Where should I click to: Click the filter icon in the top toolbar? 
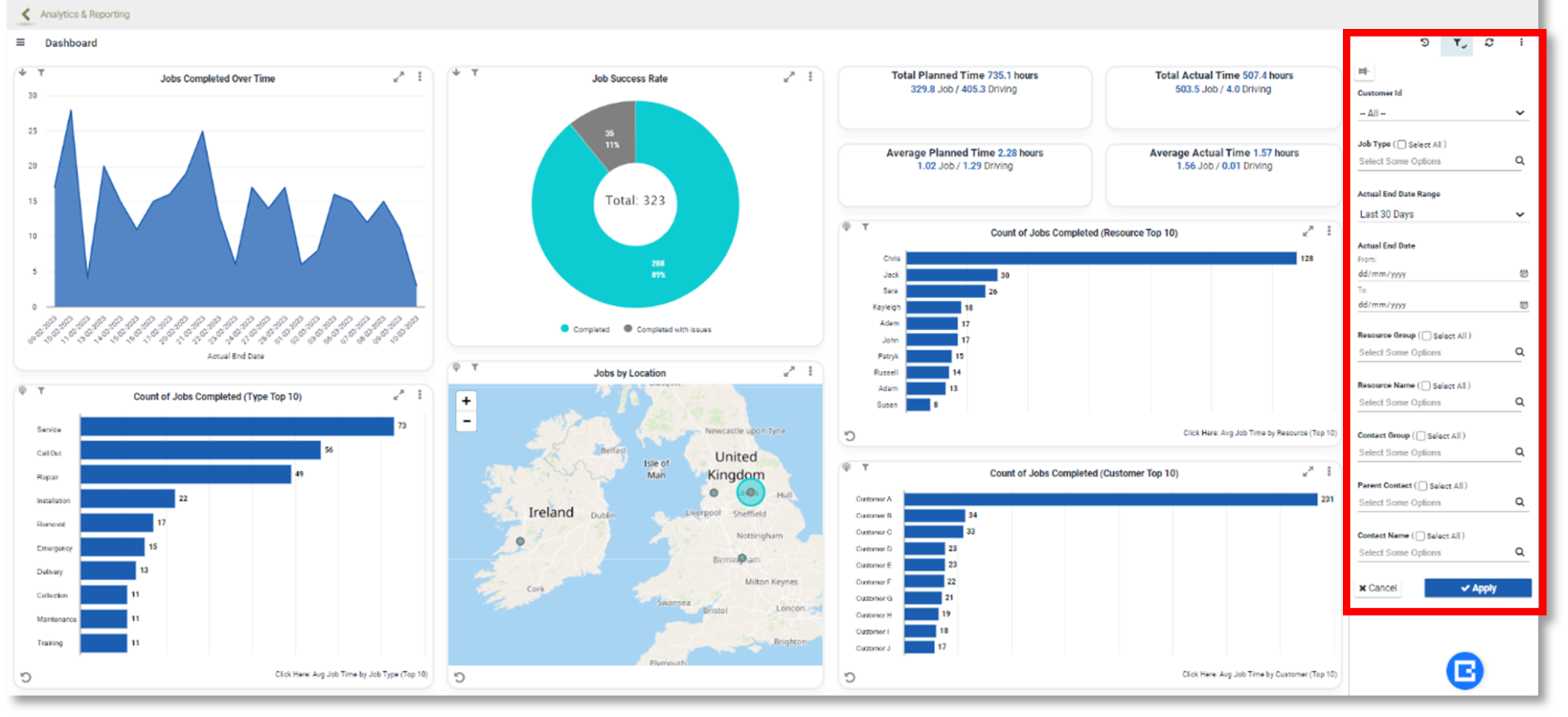tap(1459, 44)
